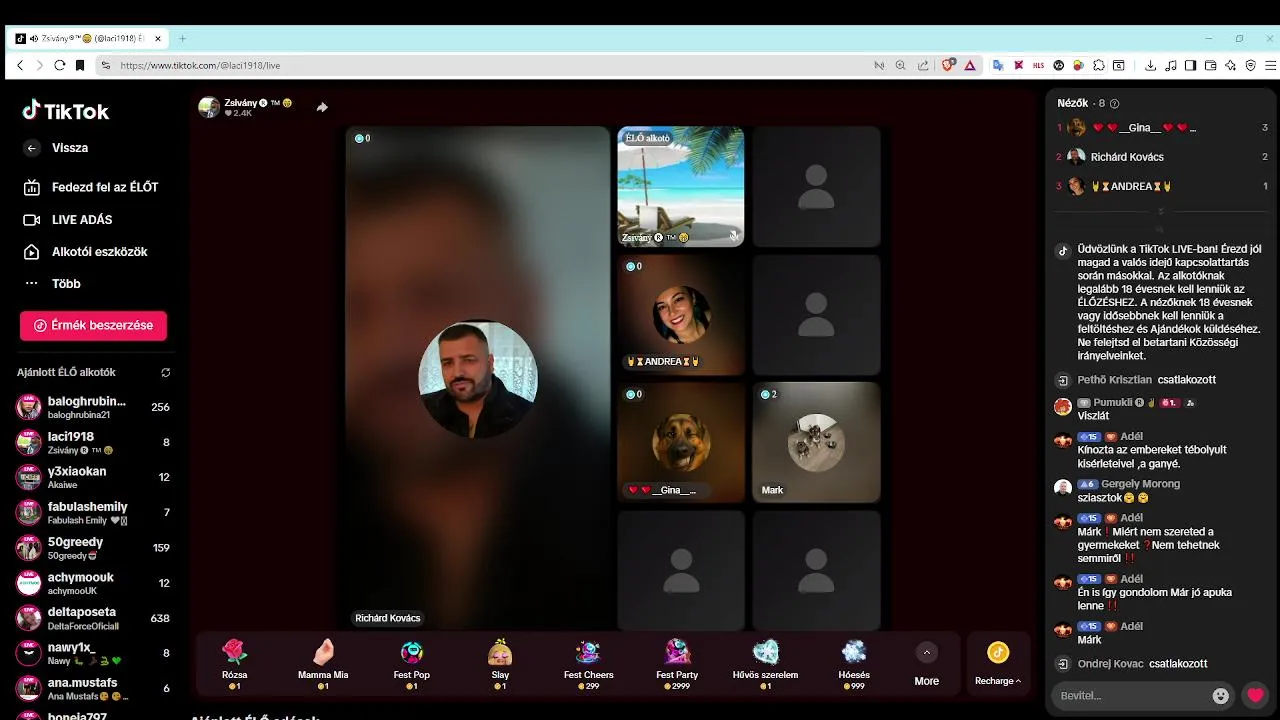
Task: Click Gergely Morong username in chat
Action: click(x=1140, y=484)
